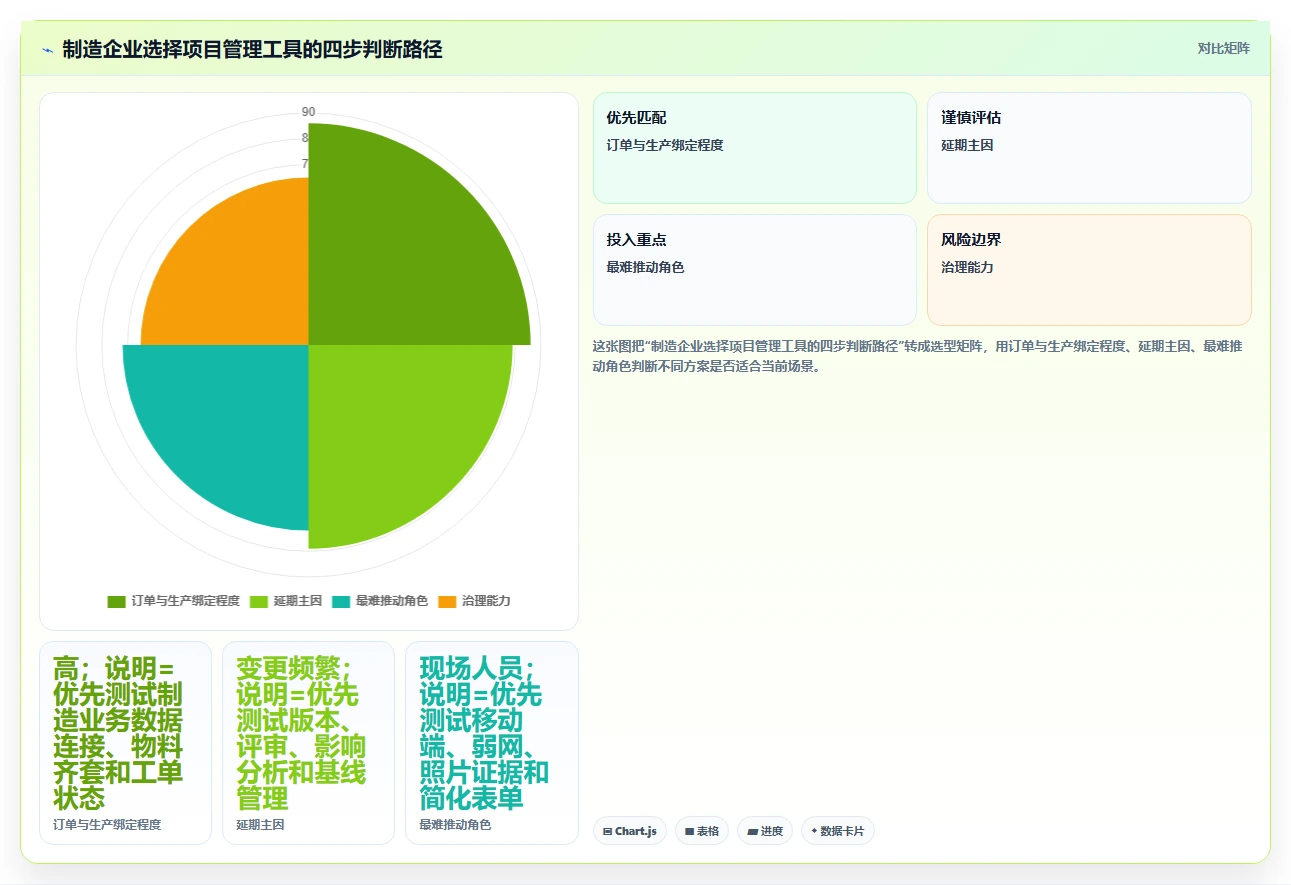1291x885 pixels.
Task: Toggle 治理能力 orange legend color box
Action: (447, 601)
